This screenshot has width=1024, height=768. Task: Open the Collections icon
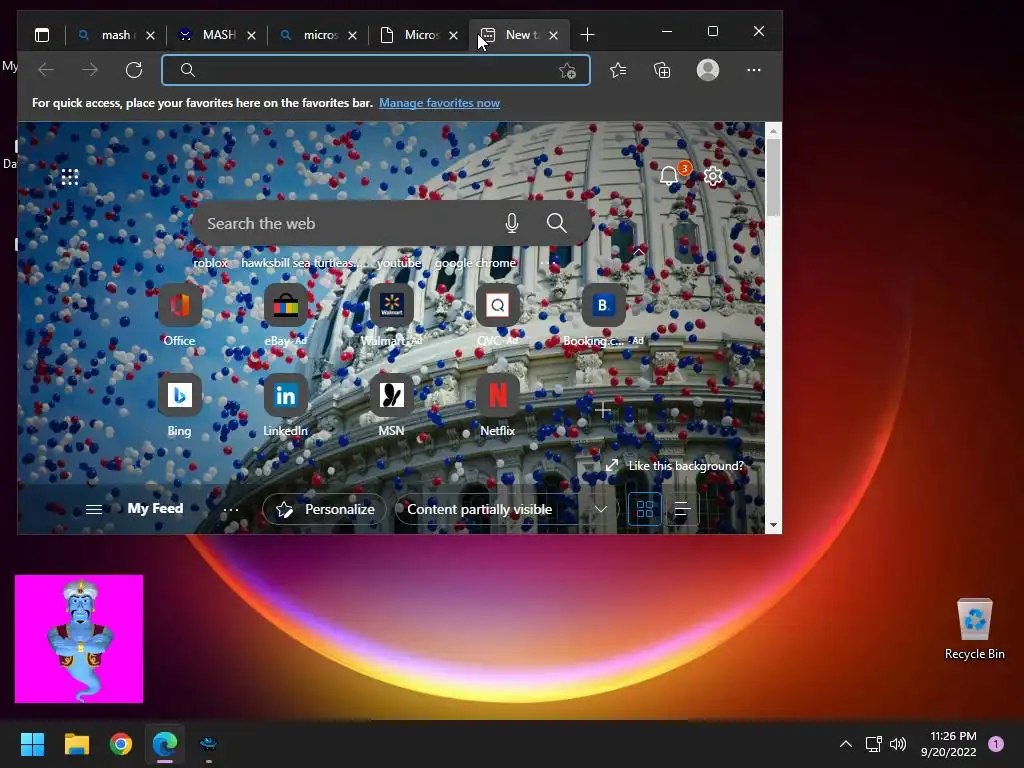662,70
